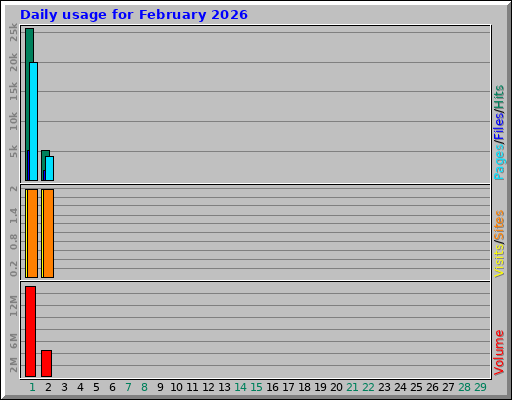Viewport: 512px width, 400px height.
Task: Click day '15' on the x-axis
Action: click(256, 387)
